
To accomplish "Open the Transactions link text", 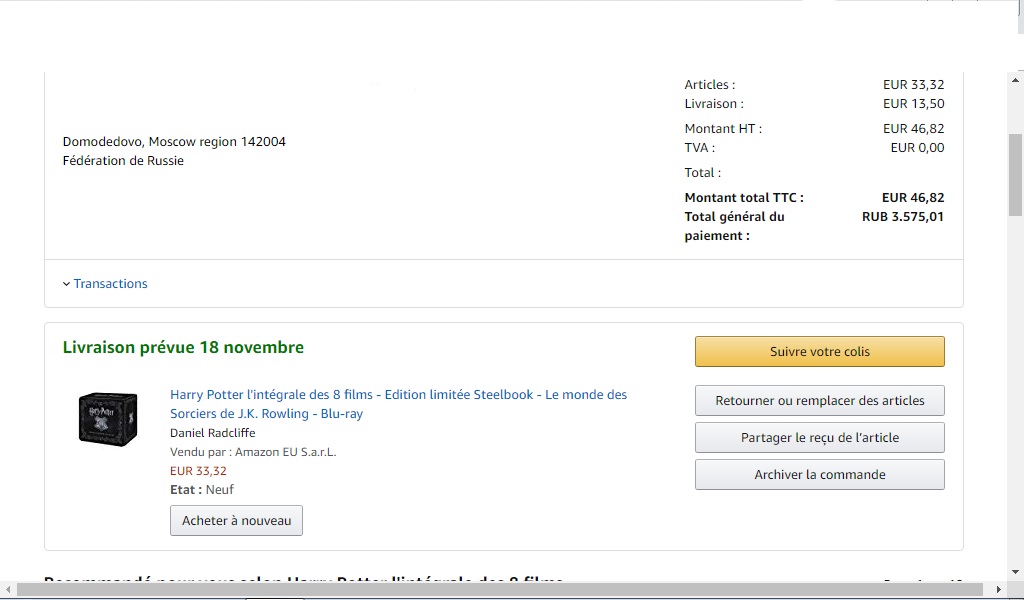I will pyautogui.click(x=110, y=283).
